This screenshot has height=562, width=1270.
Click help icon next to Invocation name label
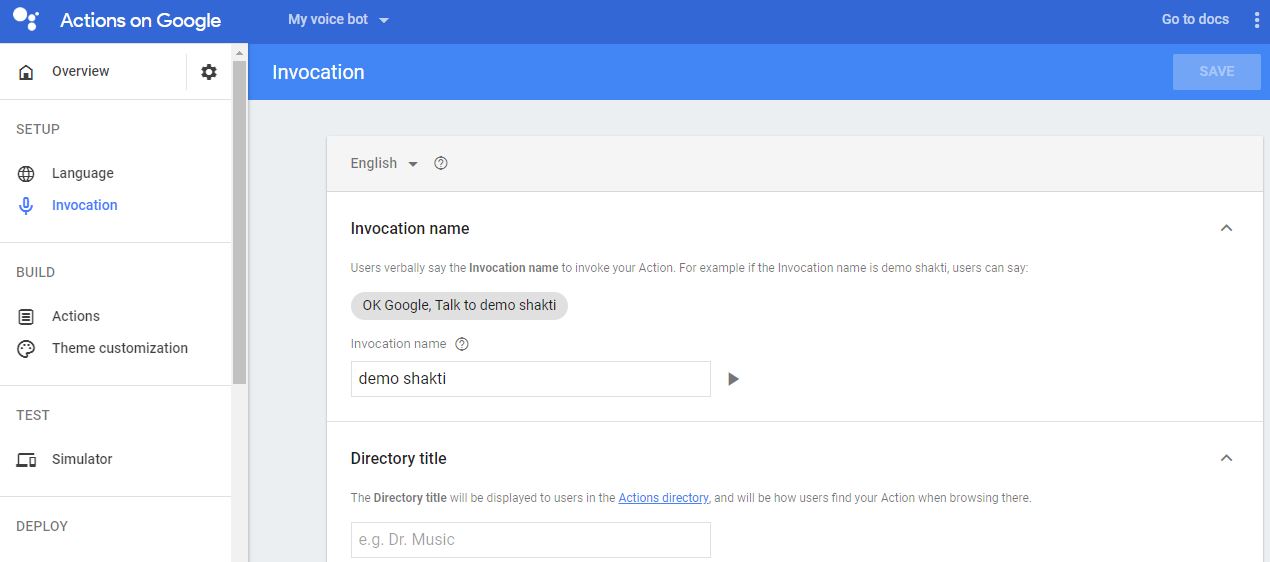[x=462, y=344]
